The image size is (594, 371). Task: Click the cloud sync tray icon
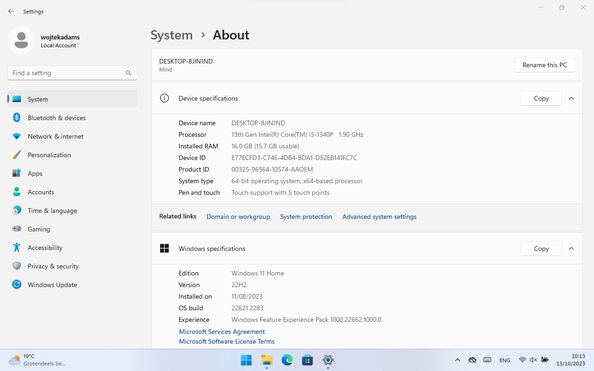(x=472, y=360)
